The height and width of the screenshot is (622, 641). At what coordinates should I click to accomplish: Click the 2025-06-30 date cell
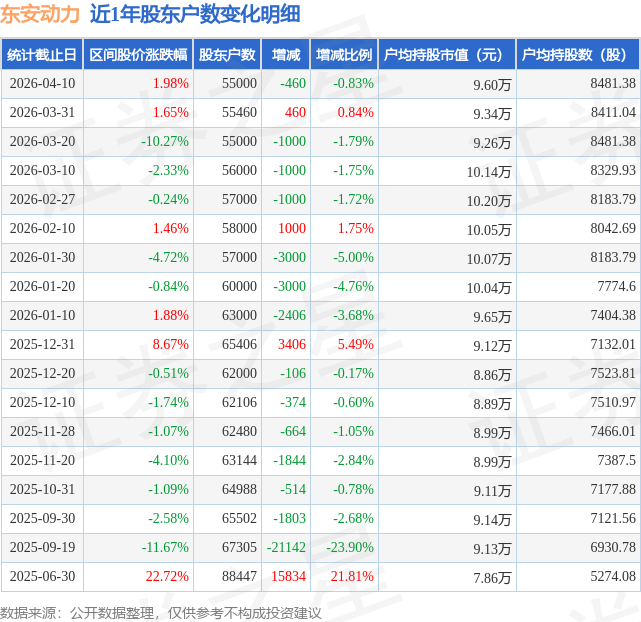click(42, 577)
